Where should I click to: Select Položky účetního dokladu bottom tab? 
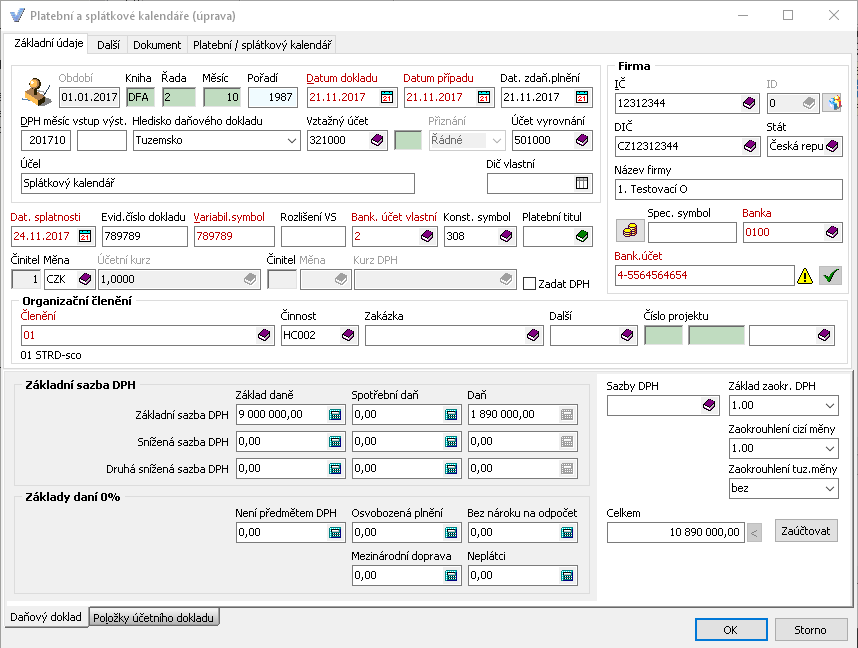point(153,618)
